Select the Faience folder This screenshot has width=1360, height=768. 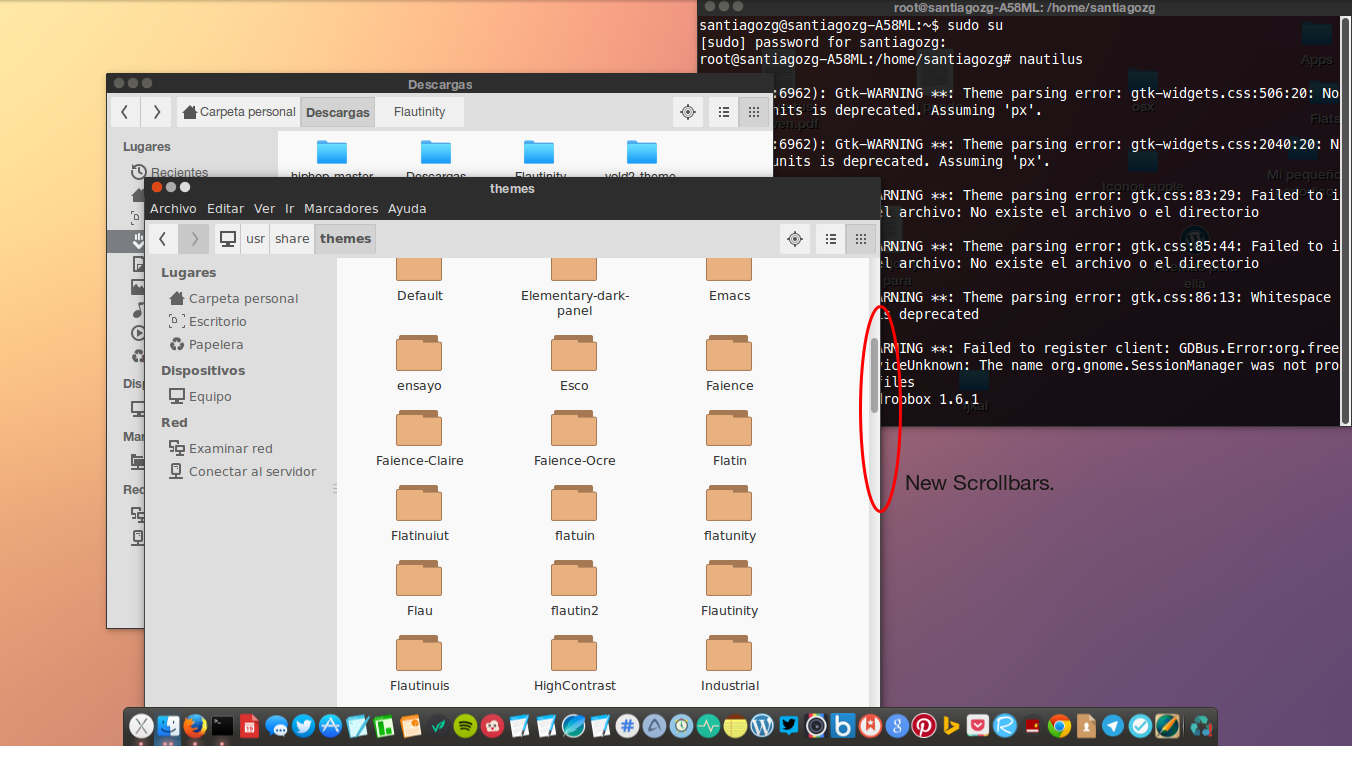pyautogui.click(x=730, y=363)
